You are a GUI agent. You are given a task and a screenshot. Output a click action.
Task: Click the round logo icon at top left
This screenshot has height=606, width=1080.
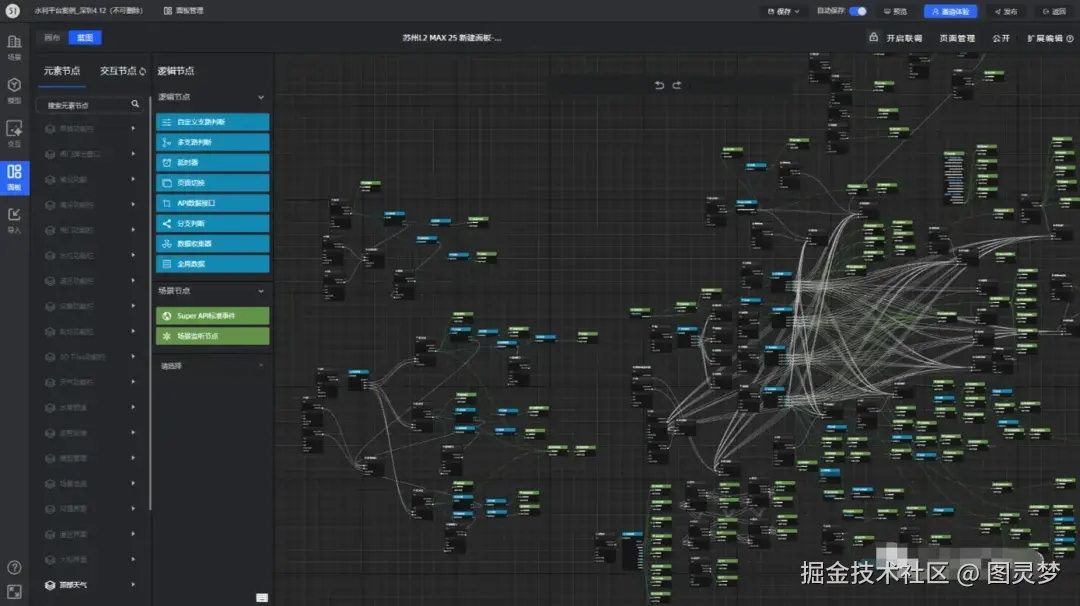12,10
